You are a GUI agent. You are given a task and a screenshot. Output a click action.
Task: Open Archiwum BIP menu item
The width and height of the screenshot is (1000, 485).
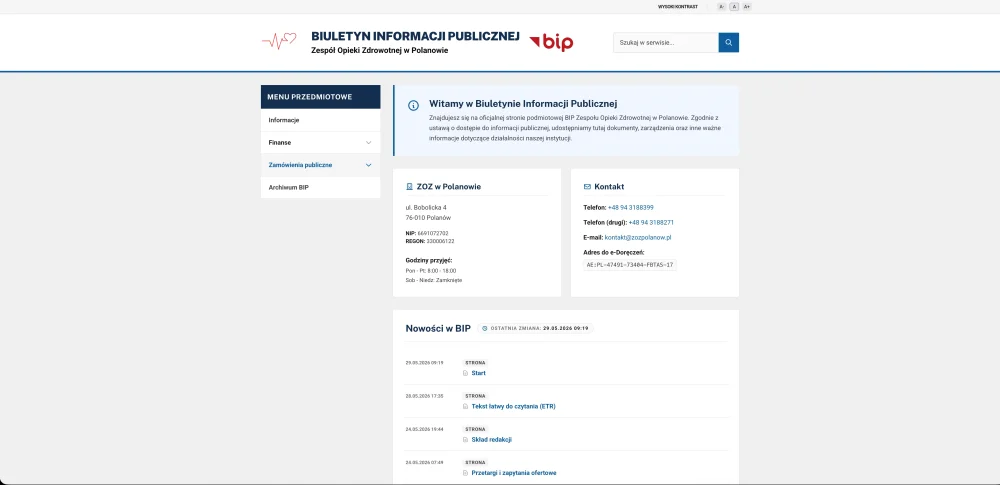(321, 188)
